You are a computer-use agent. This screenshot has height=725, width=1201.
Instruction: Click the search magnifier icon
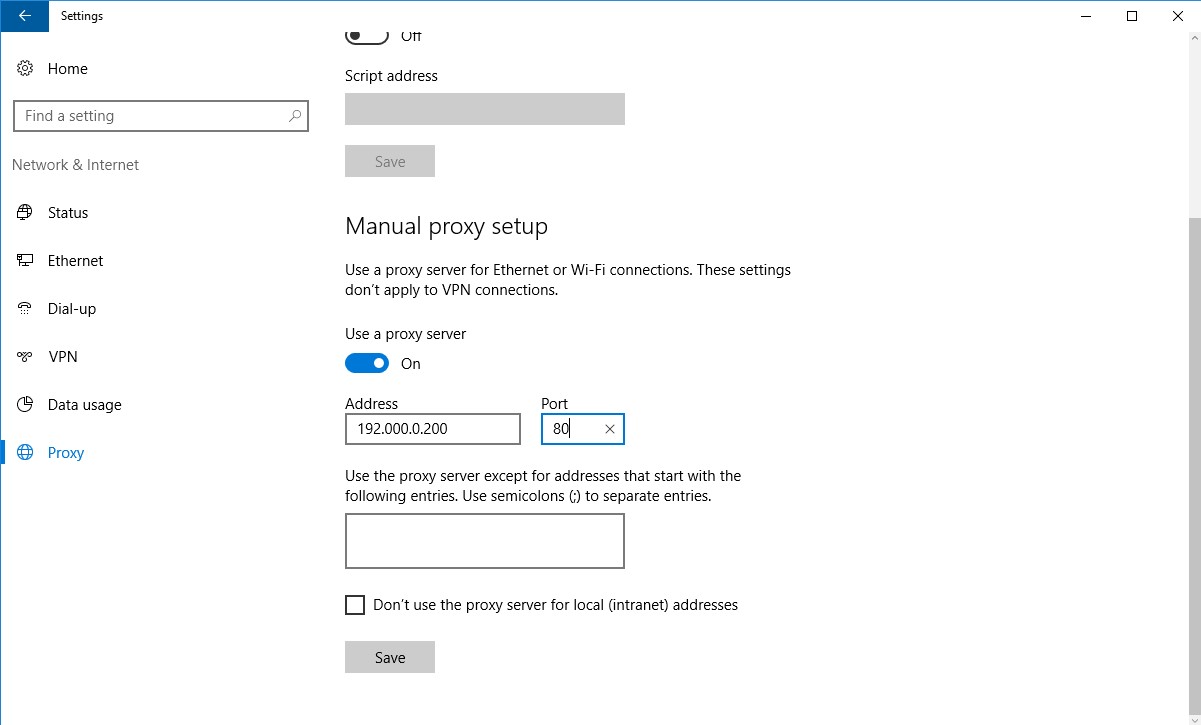[x=295, y=116]
